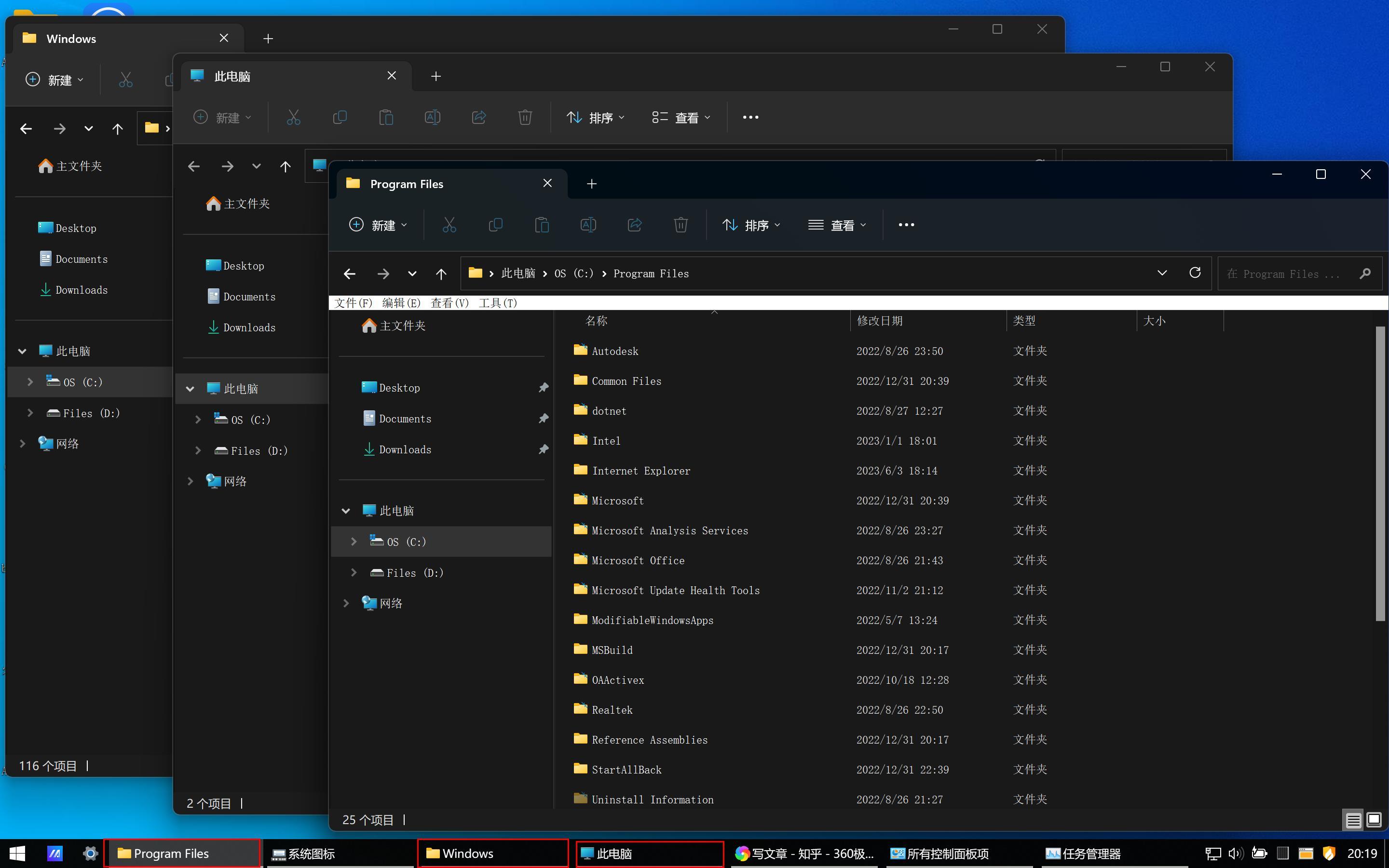This screenshot has height=868, width=1389.
Task: Refresh the Program Files folder
Action: 1195,272
